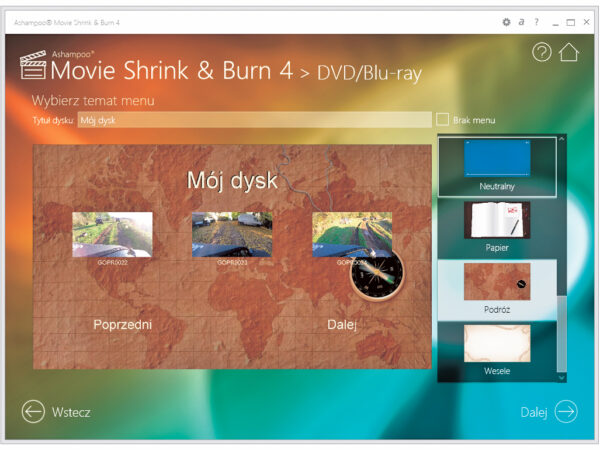
Task: Select the GOPR0022 video thumbnail
Action: coord(112,234)
